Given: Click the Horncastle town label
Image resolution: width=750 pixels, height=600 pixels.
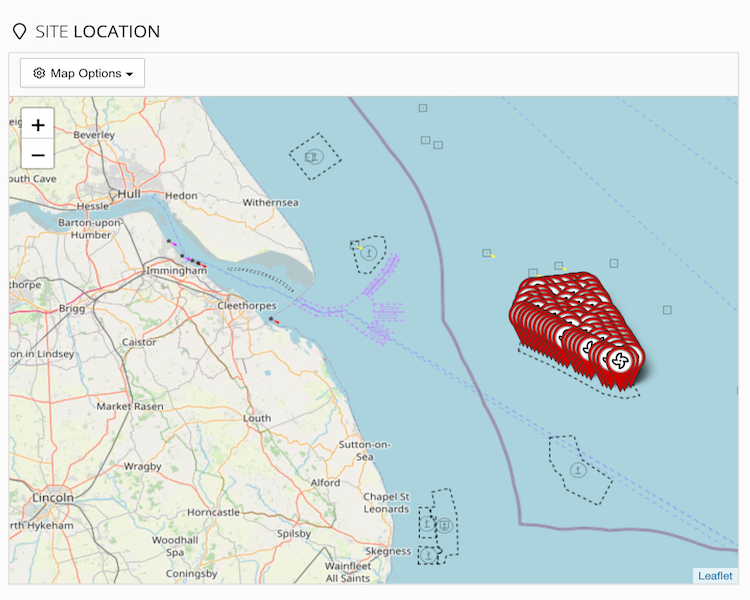Looking at the screenshot, I should coord(214,512).
